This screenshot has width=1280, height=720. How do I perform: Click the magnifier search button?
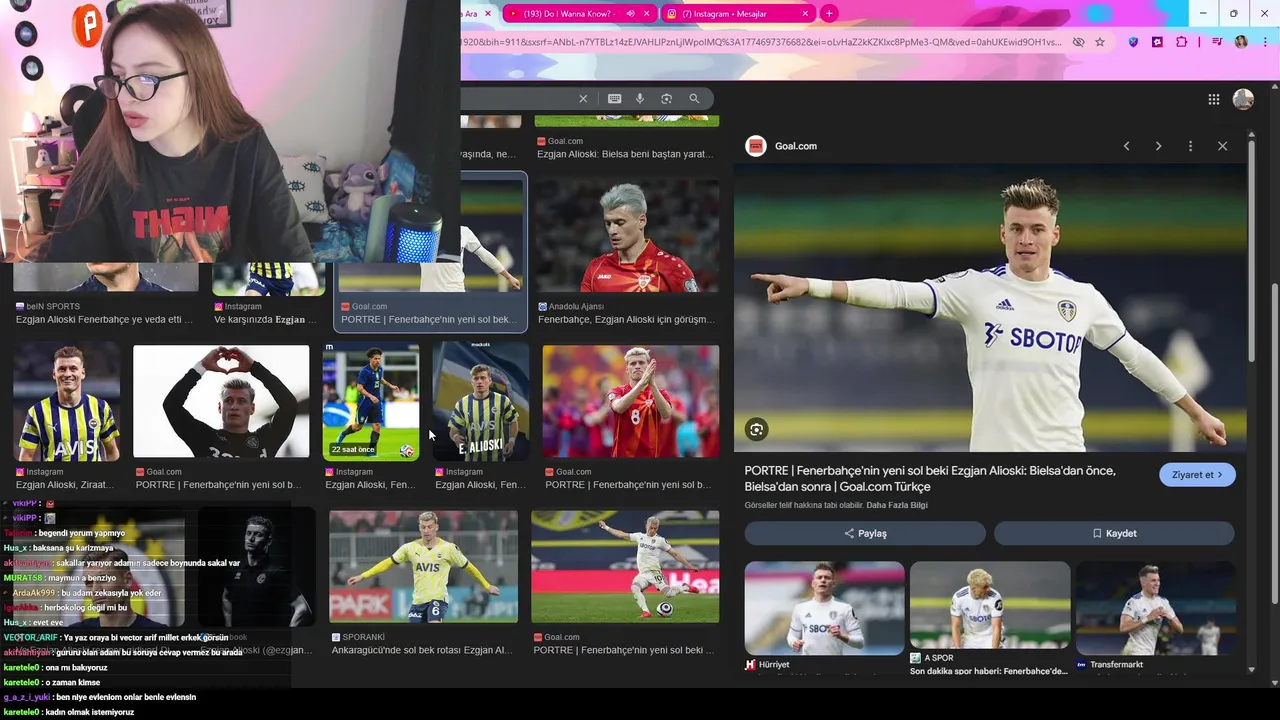[x=694, y=98]
